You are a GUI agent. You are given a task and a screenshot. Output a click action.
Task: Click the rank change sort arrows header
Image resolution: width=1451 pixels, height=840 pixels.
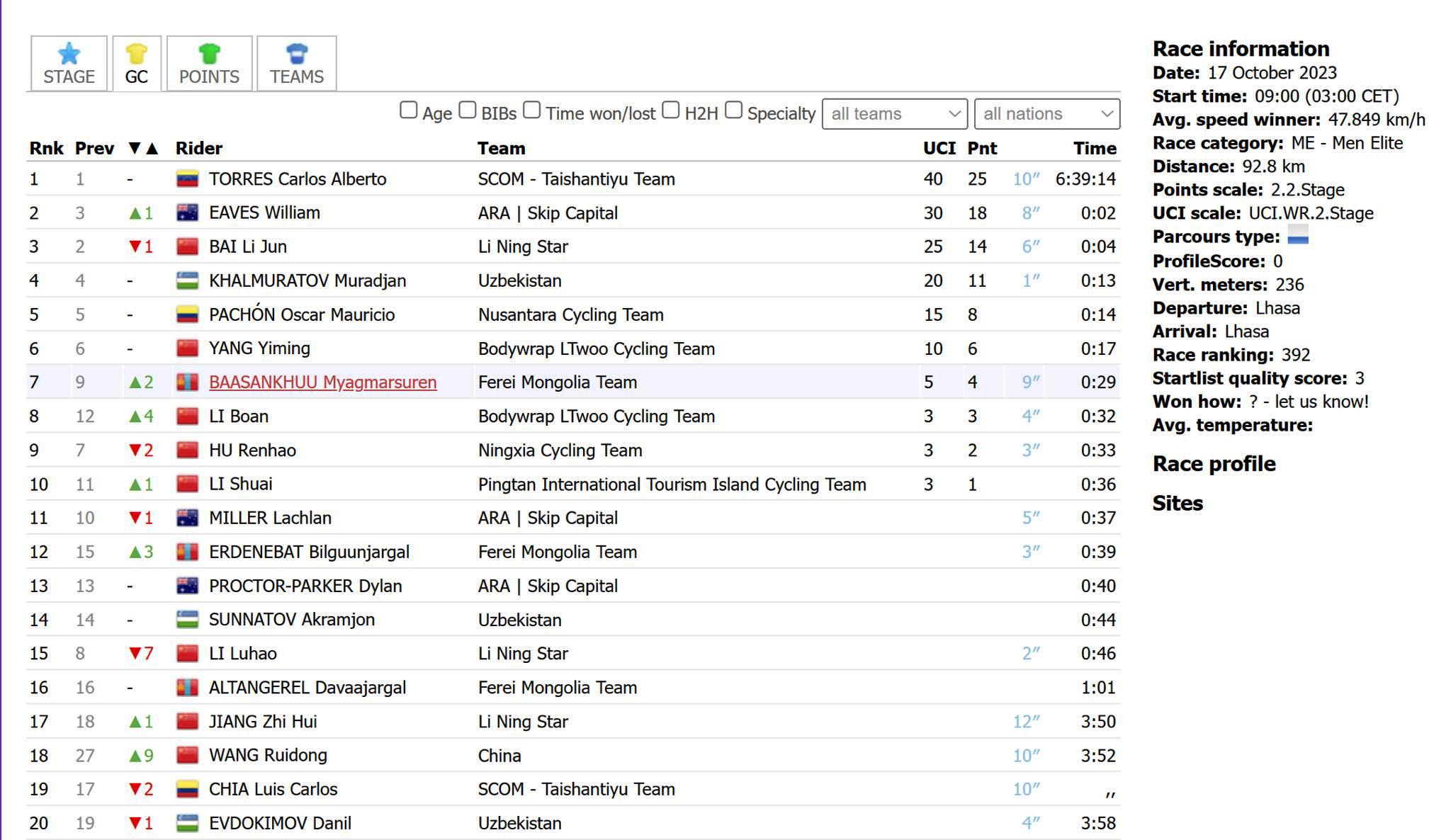[x=143, y=149]
